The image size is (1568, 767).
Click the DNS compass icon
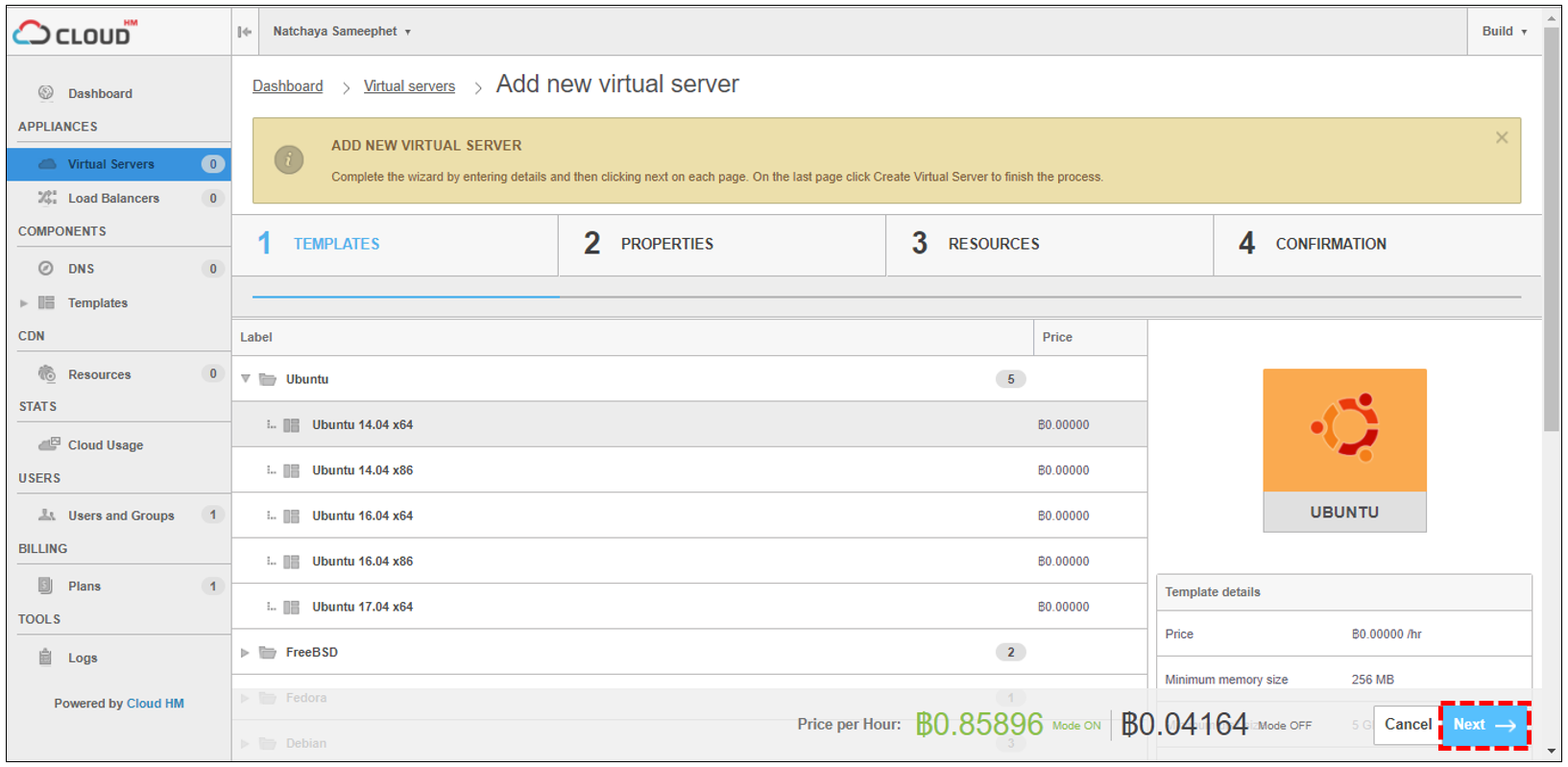(x=46, y=269)
